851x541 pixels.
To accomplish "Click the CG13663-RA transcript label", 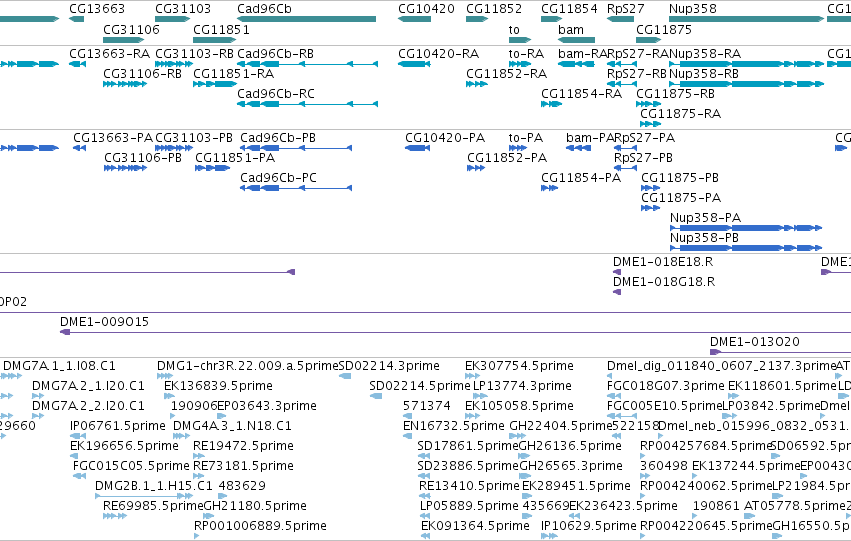I will [x=110, y=54].
